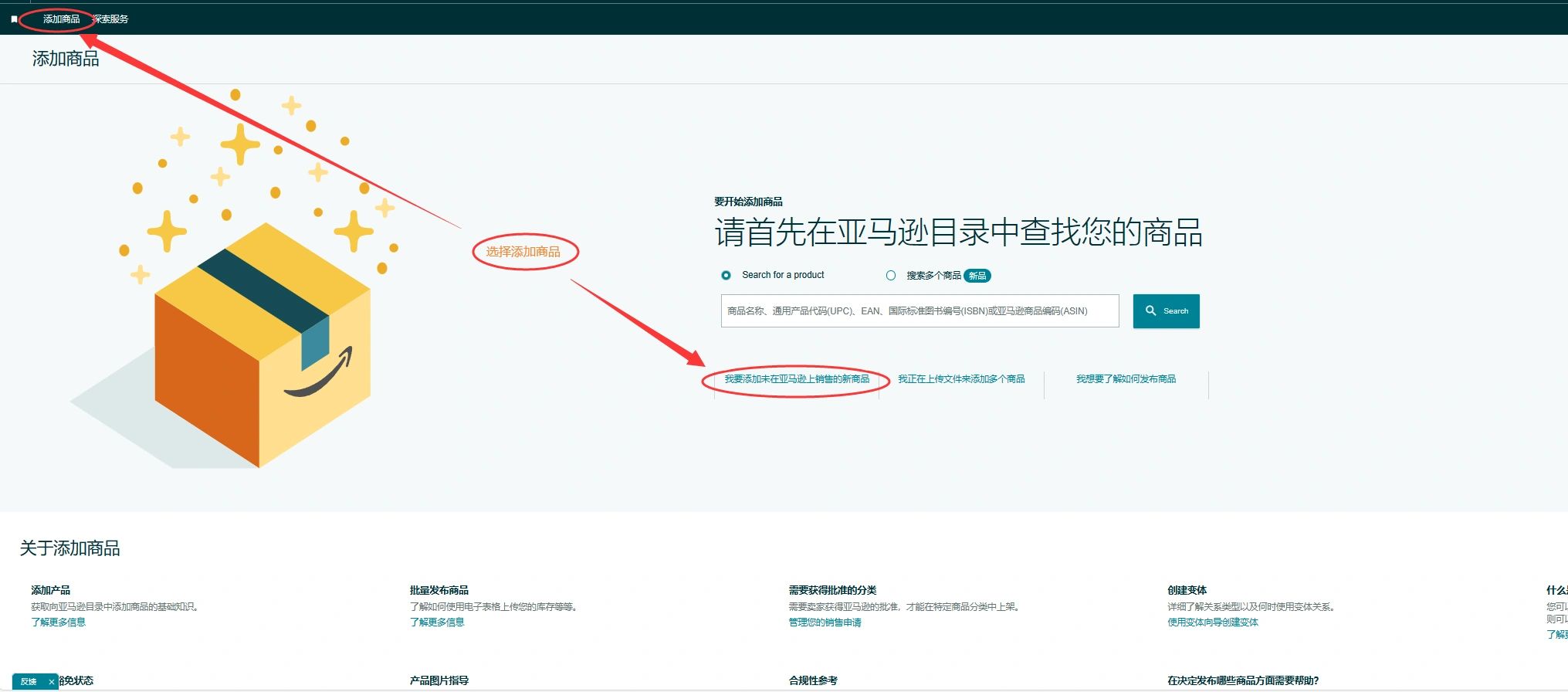Image resolution: width=1568 pixels, height=692 pixels.
Task: Click 了解更多信息 under 添加产品
Action: 59,622
